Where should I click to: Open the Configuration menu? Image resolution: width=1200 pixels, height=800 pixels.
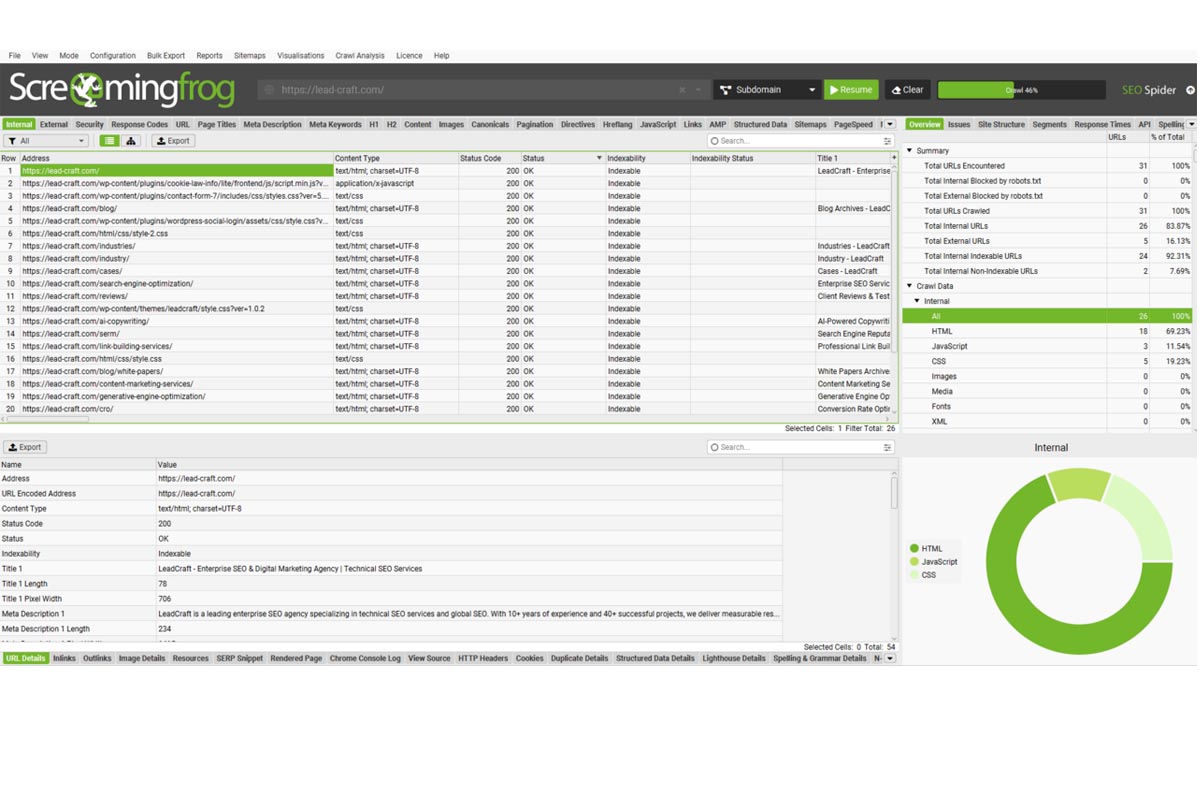click(112, 56)
